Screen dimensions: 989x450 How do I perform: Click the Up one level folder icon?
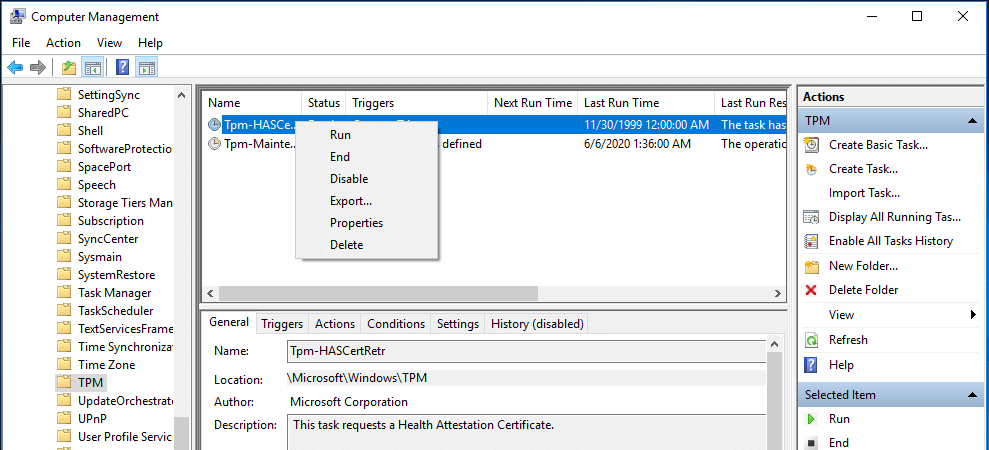(69, 67)
